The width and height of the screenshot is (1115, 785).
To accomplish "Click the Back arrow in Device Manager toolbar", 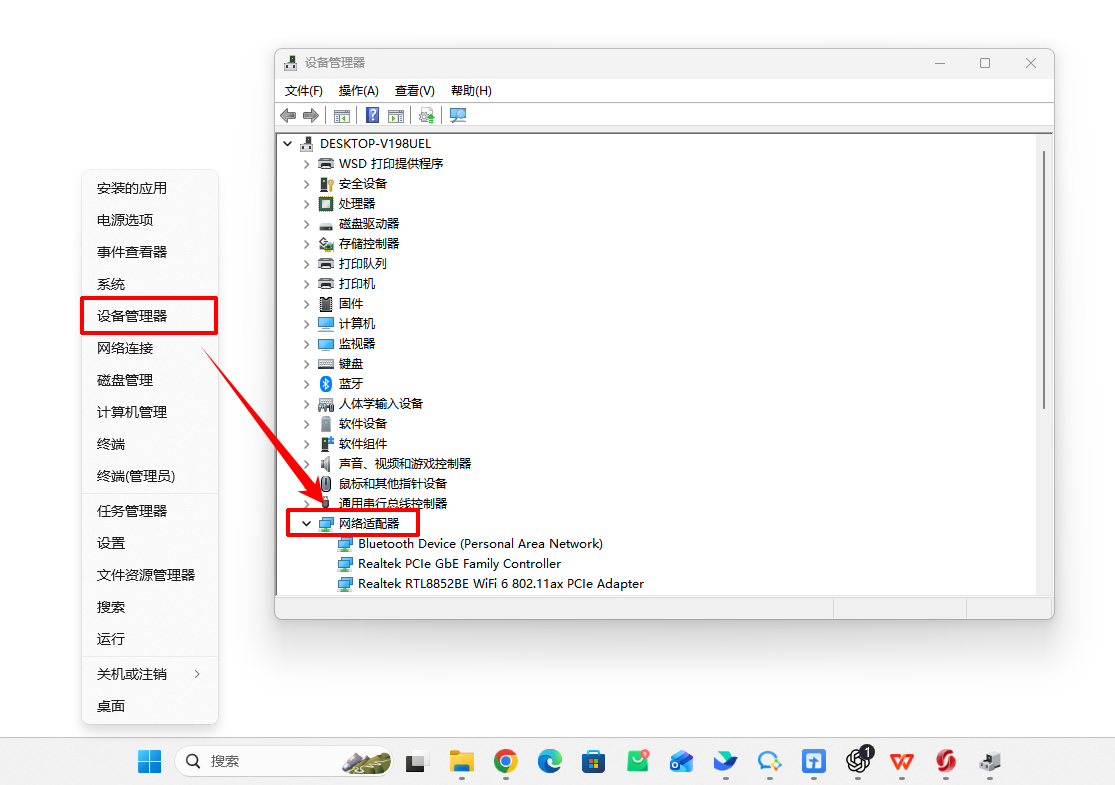I will [x=288, y=115].
